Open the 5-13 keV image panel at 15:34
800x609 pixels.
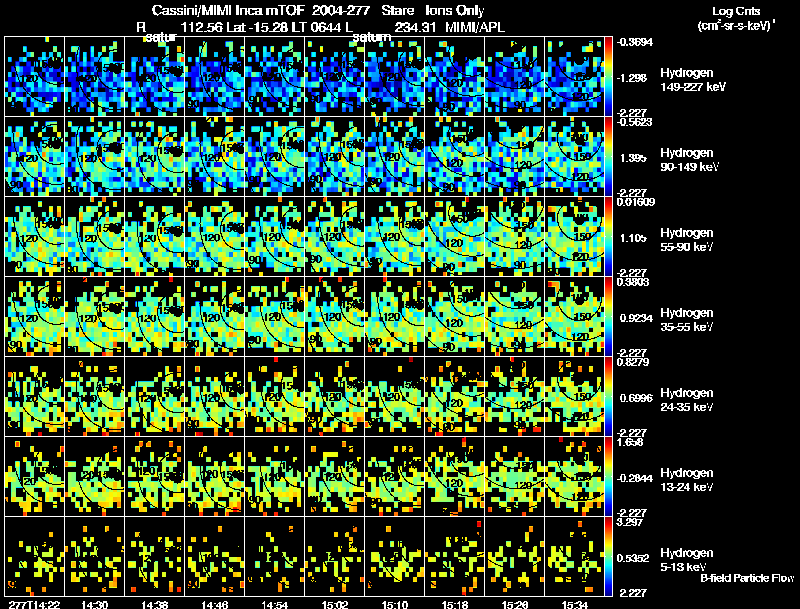tap(575, 557)
